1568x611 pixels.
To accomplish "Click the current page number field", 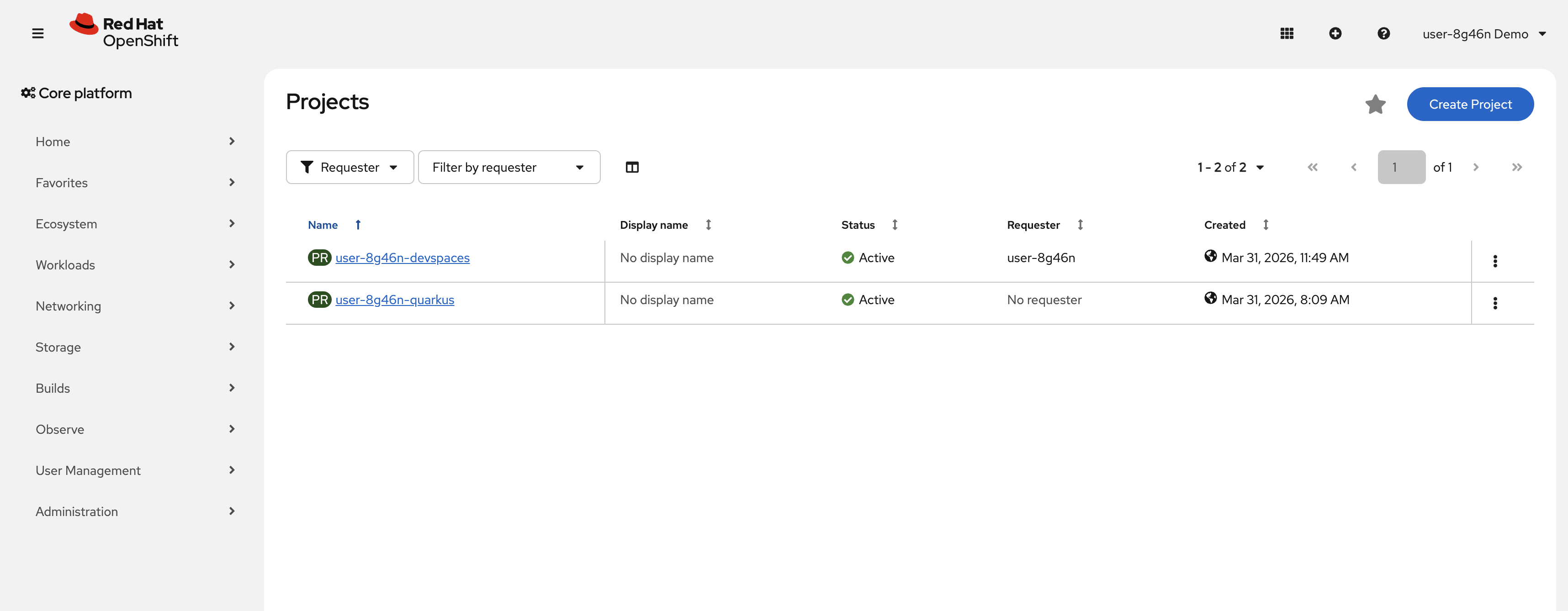I will point(1401,167).
